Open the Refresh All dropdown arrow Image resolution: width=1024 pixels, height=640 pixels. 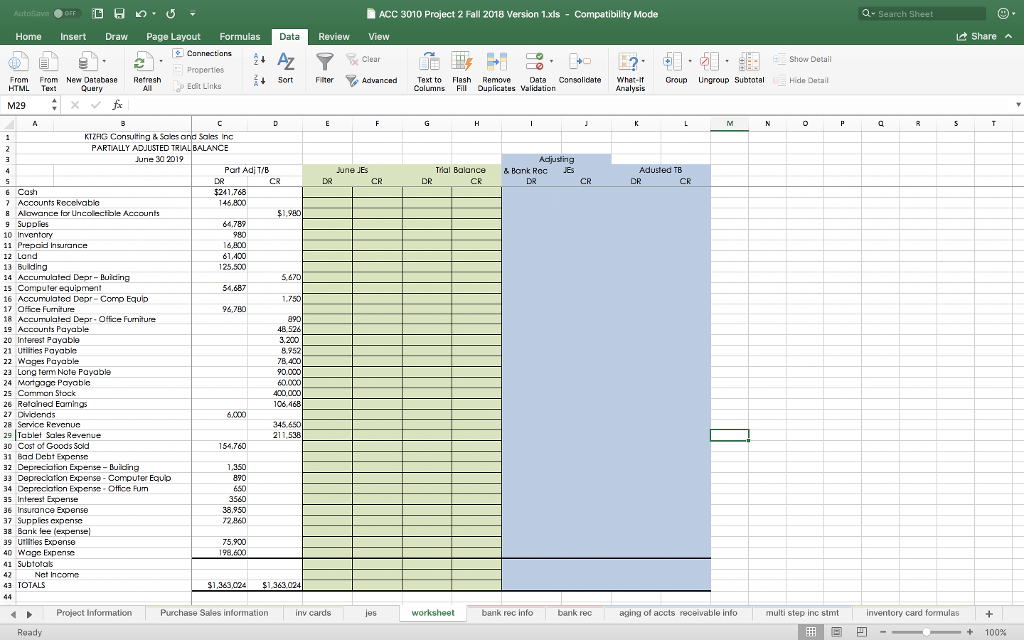(x=161, y=61)
